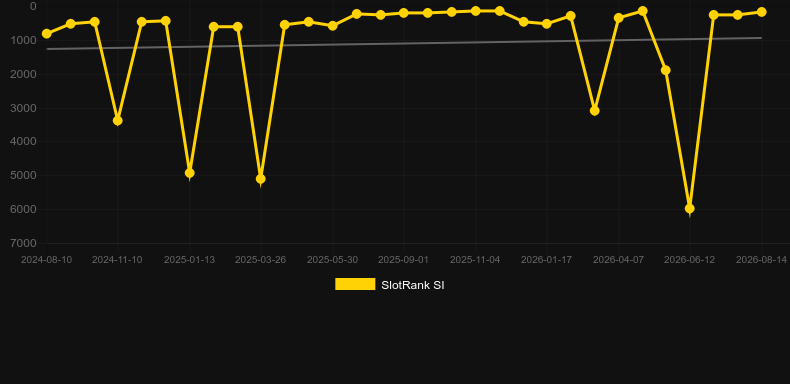Click the yellow SlotRank SI legend swatch
Image resolution: width=790 pixels, height=384 pixels.
pos(355,284)
